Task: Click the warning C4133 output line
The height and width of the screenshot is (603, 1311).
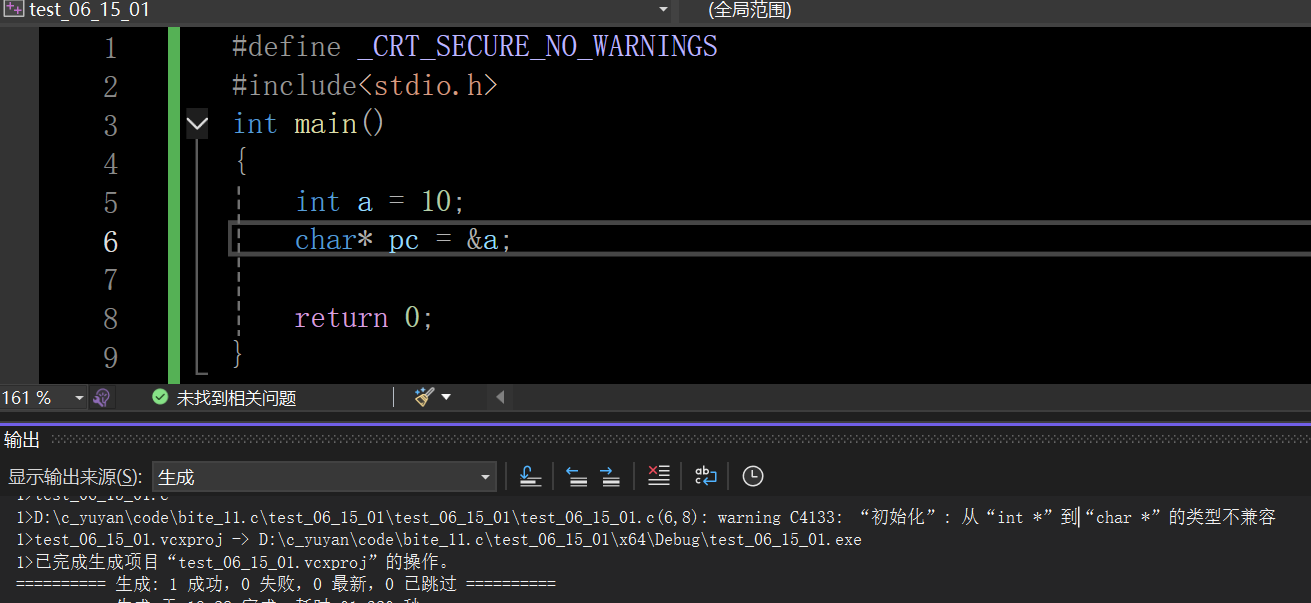Action: pyautogui.click(x=646, y=517)
